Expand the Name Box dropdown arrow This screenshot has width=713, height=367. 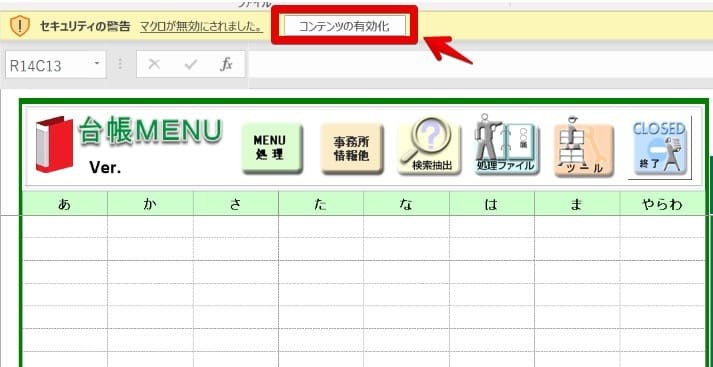96,64
